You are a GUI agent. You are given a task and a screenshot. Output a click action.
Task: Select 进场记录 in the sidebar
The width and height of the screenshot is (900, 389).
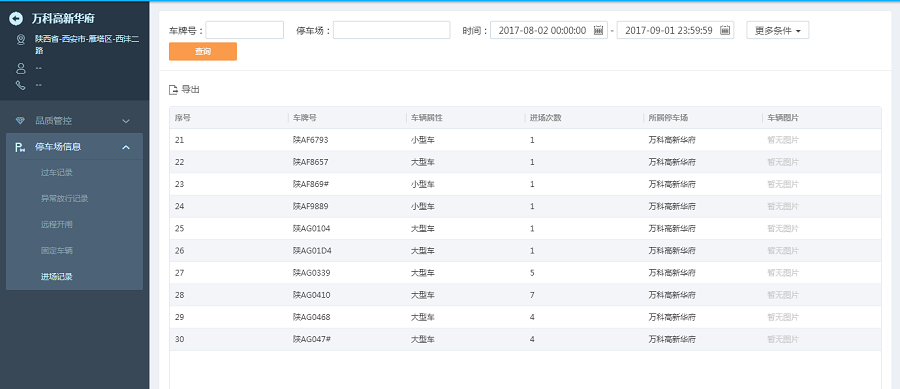tap(57, 277)
